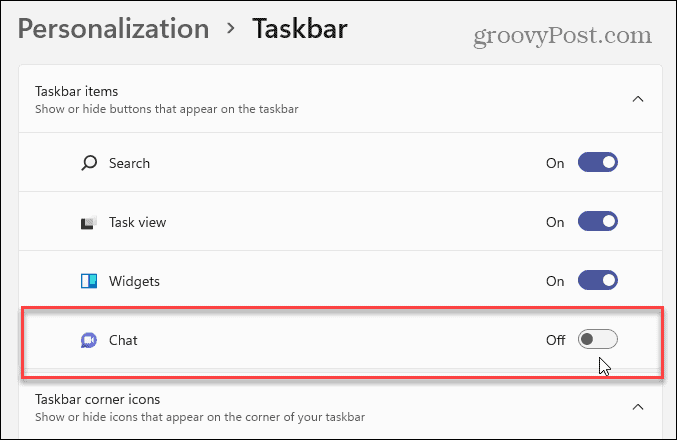Collapse the Taskbar items section chevron

click(638, 99)
